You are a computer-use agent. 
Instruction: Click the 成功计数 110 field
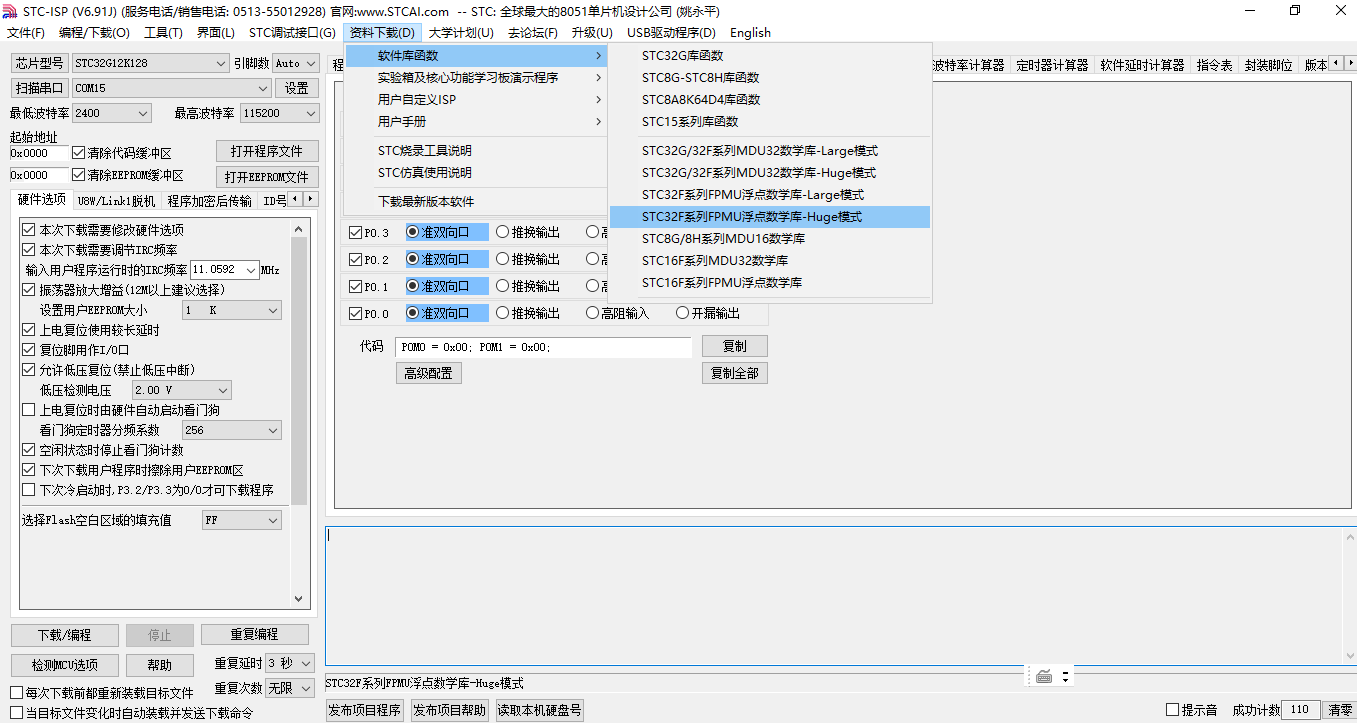point(1302,710)
